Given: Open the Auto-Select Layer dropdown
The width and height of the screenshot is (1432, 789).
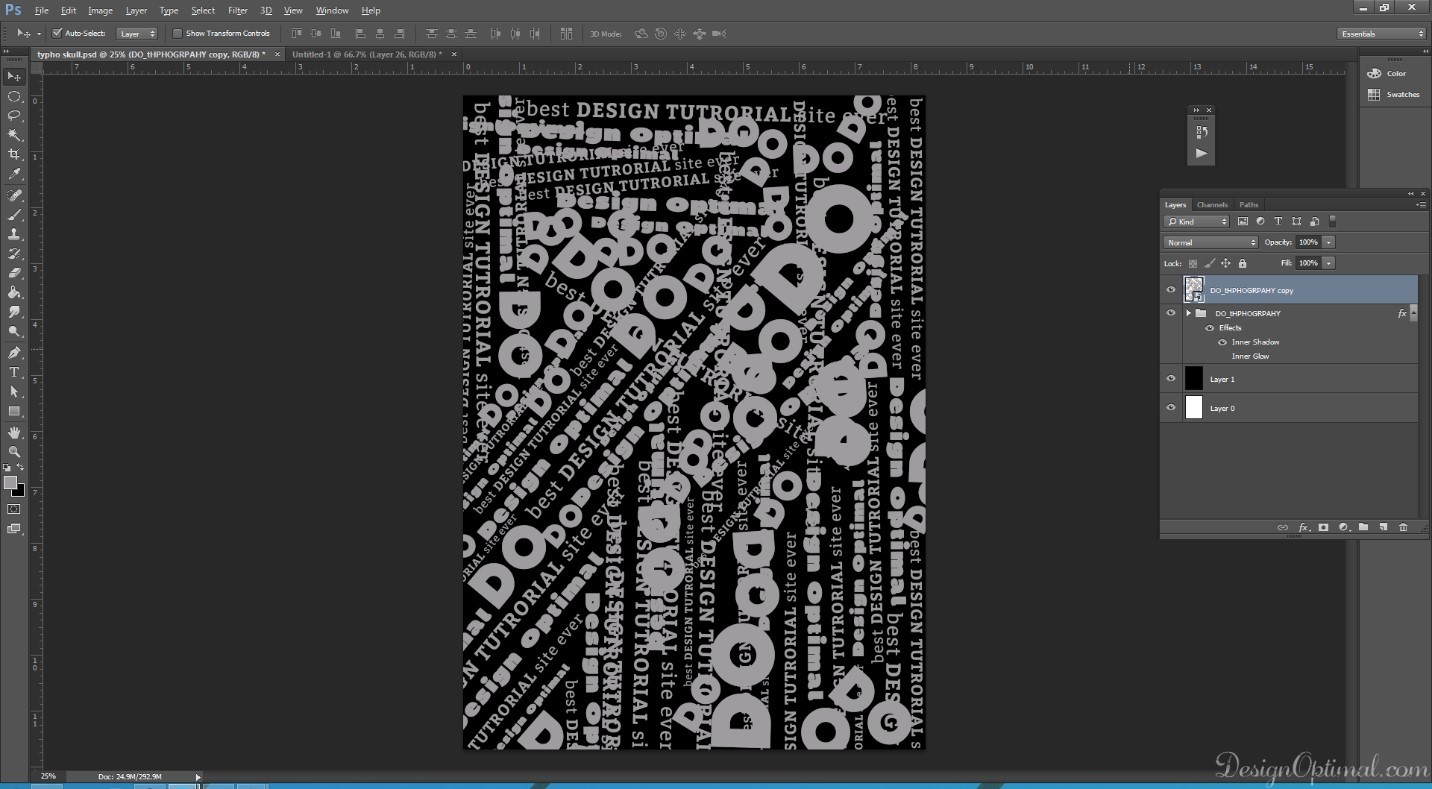Looking at the screenshot, I should (x=138, y=33).
